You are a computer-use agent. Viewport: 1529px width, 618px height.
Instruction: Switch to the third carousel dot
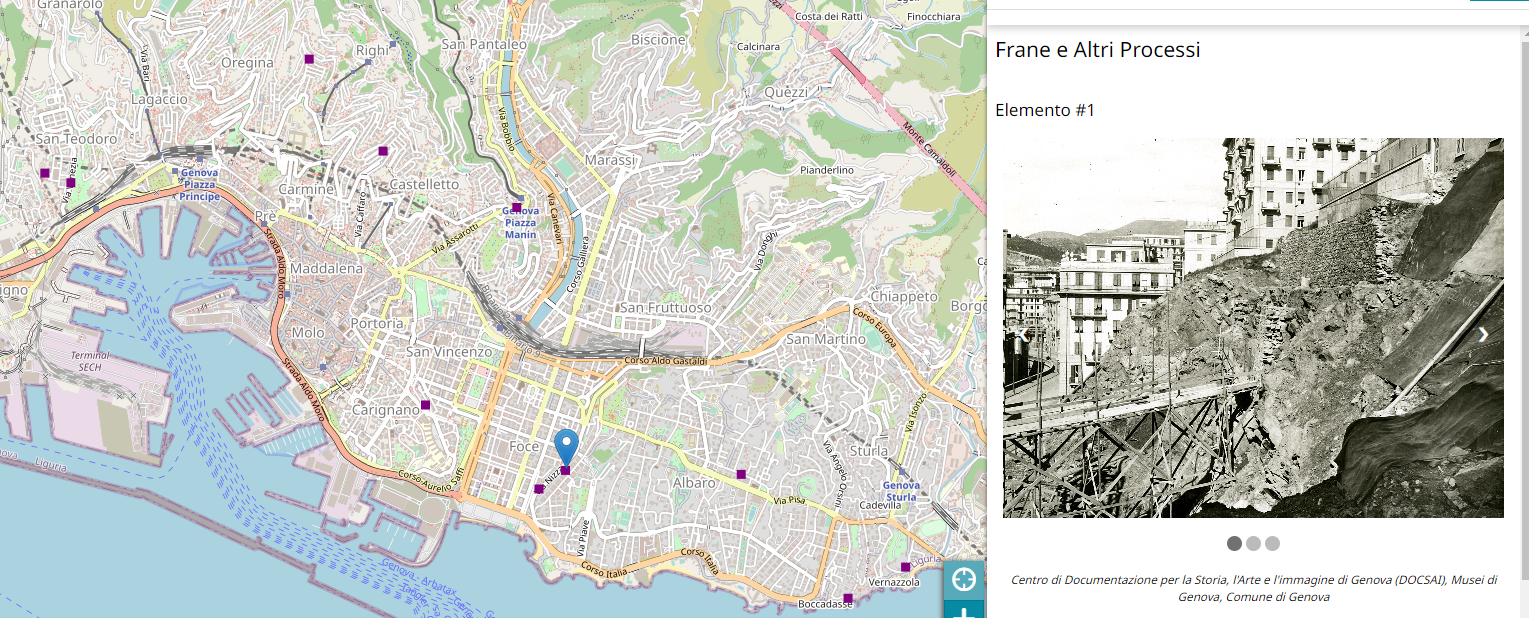pos(1272,544)
